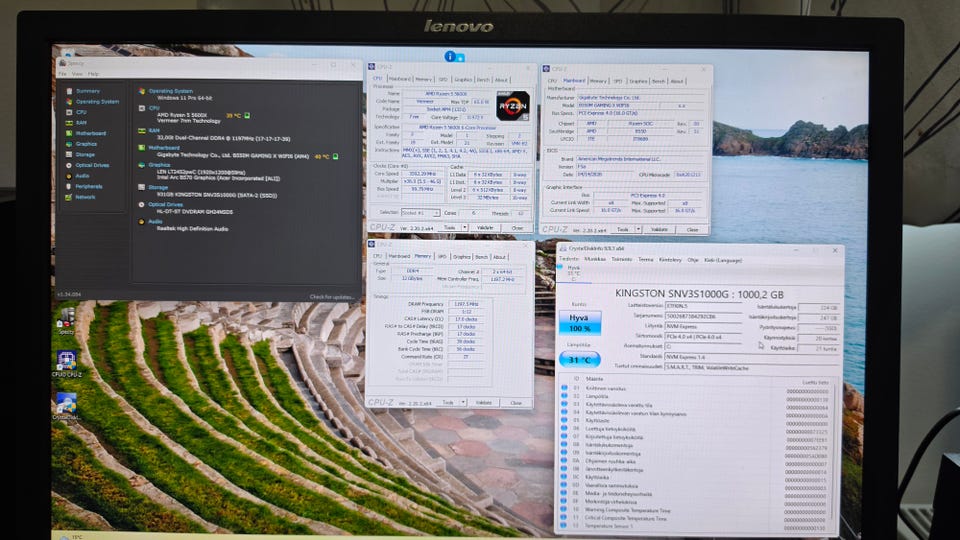Switch to Bench tab in first CPU-Z window
Image resolution: width=960 pixels, height=540 pixels.
click(x=483, y=80)
